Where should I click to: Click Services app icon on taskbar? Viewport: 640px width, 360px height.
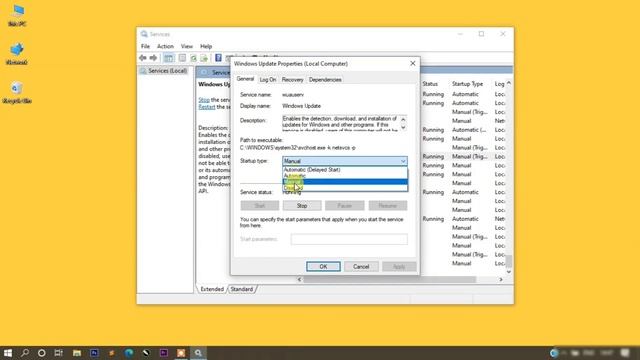pyautogui.click(x=198, y=353)
